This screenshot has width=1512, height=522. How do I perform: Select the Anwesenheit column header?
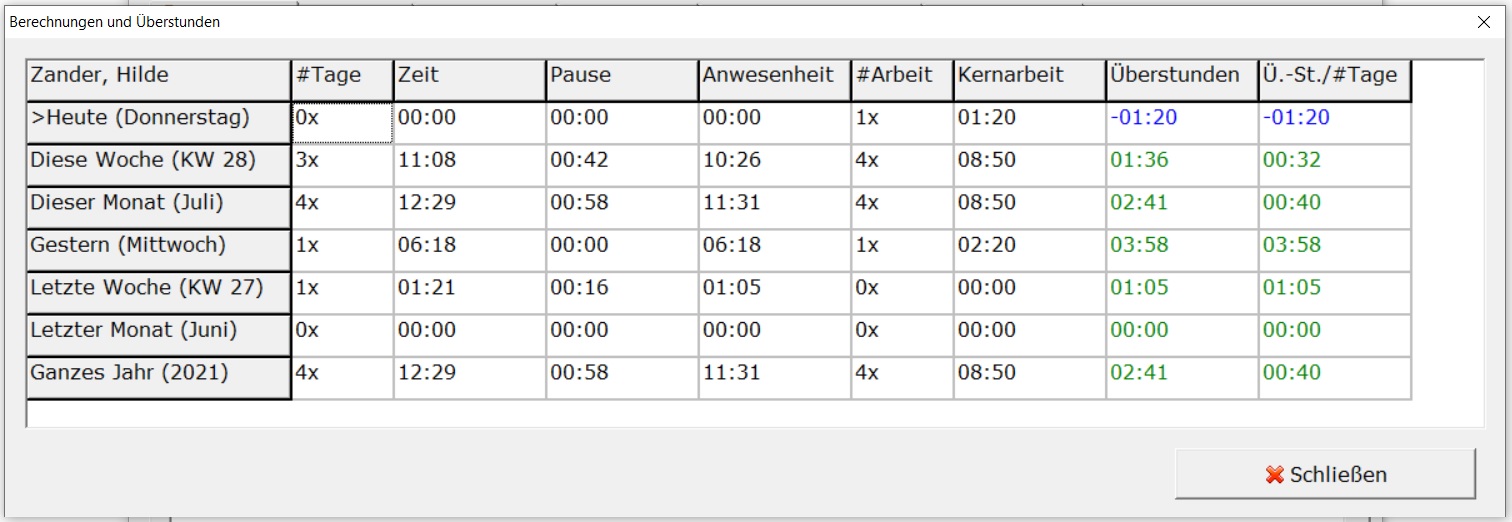tap(775, 80)
